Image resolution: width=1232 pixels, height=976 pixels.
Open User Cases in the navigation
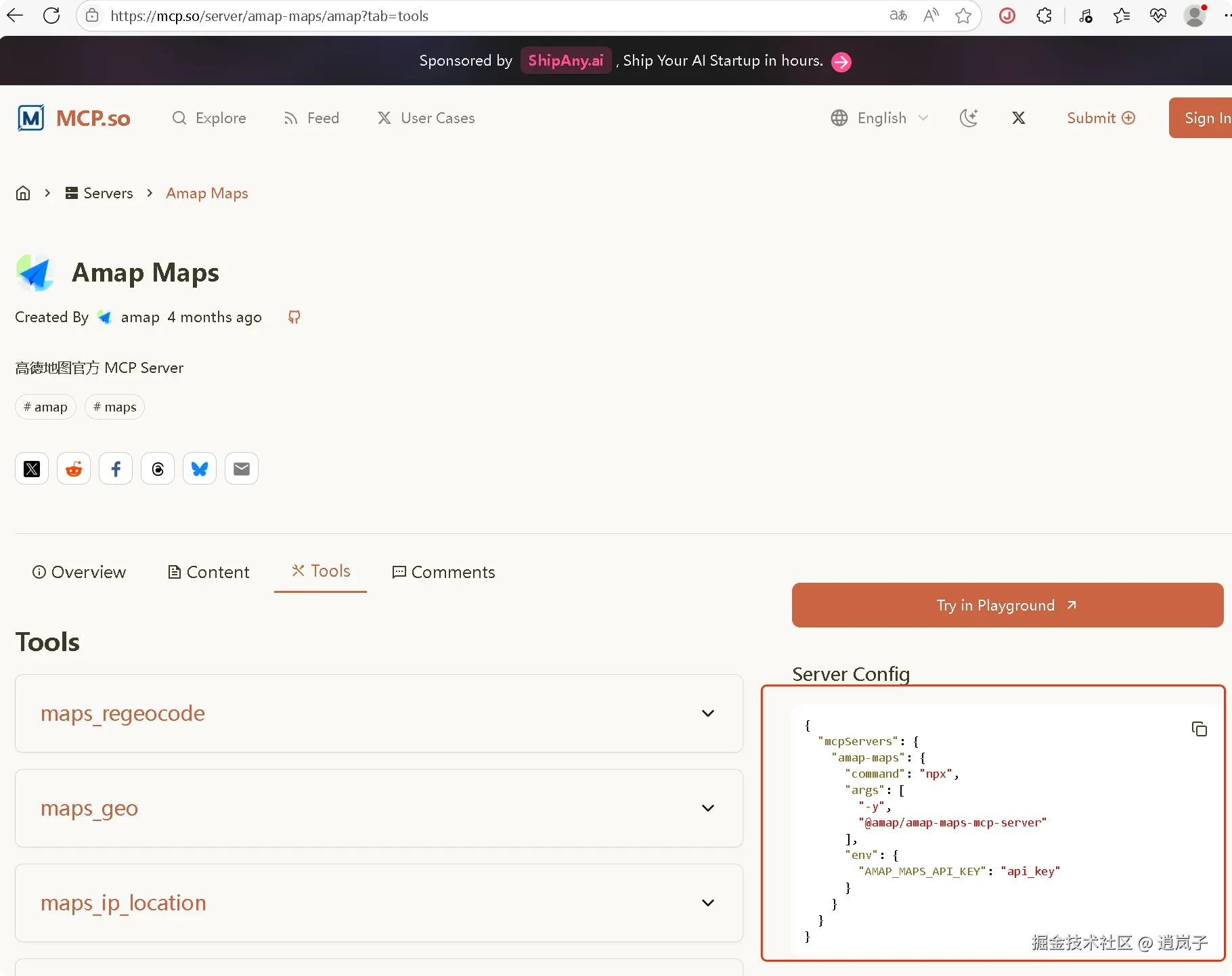[426, 118]
